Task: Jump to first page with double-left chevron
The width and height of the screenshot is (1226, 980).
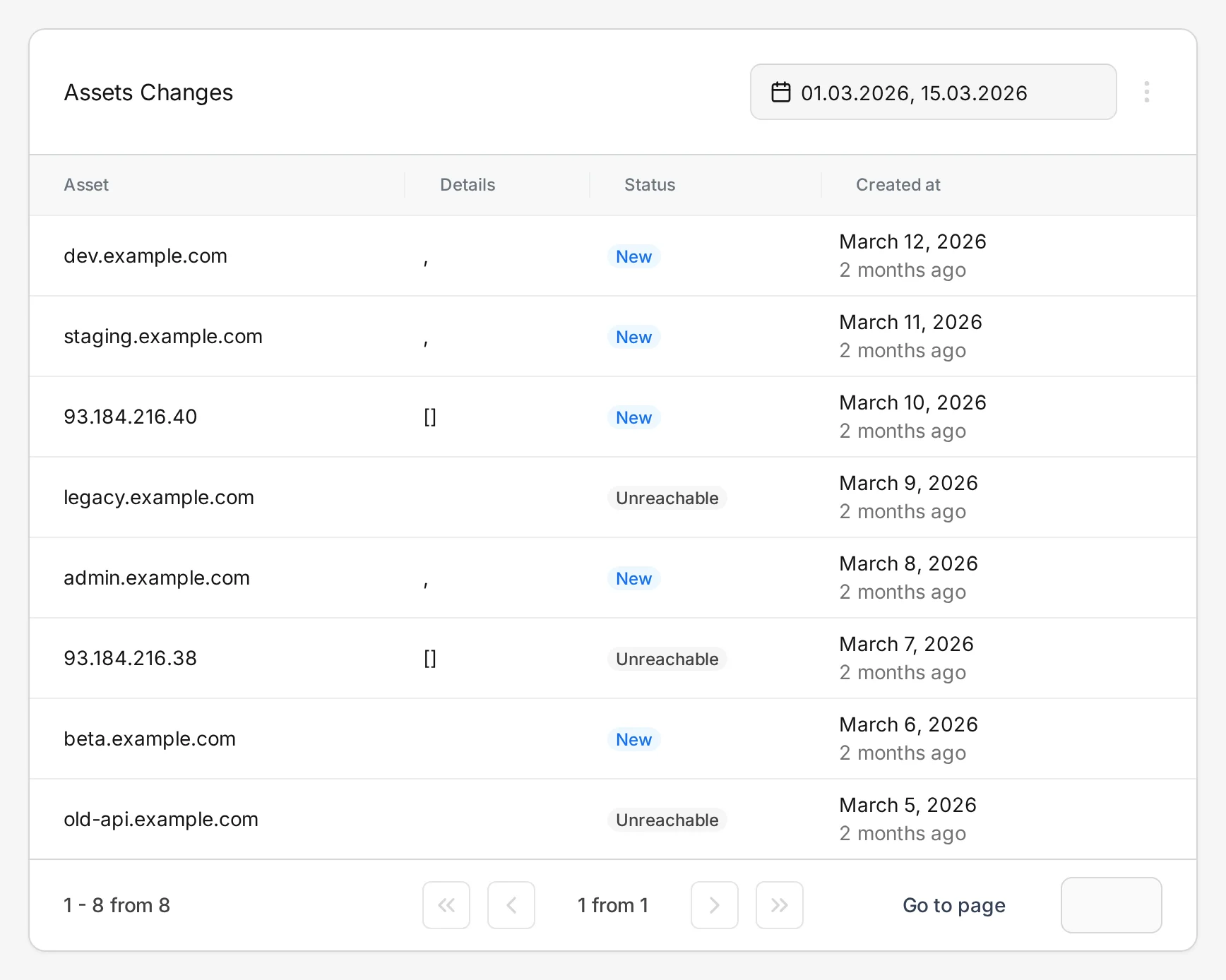Action: (446, 905)
